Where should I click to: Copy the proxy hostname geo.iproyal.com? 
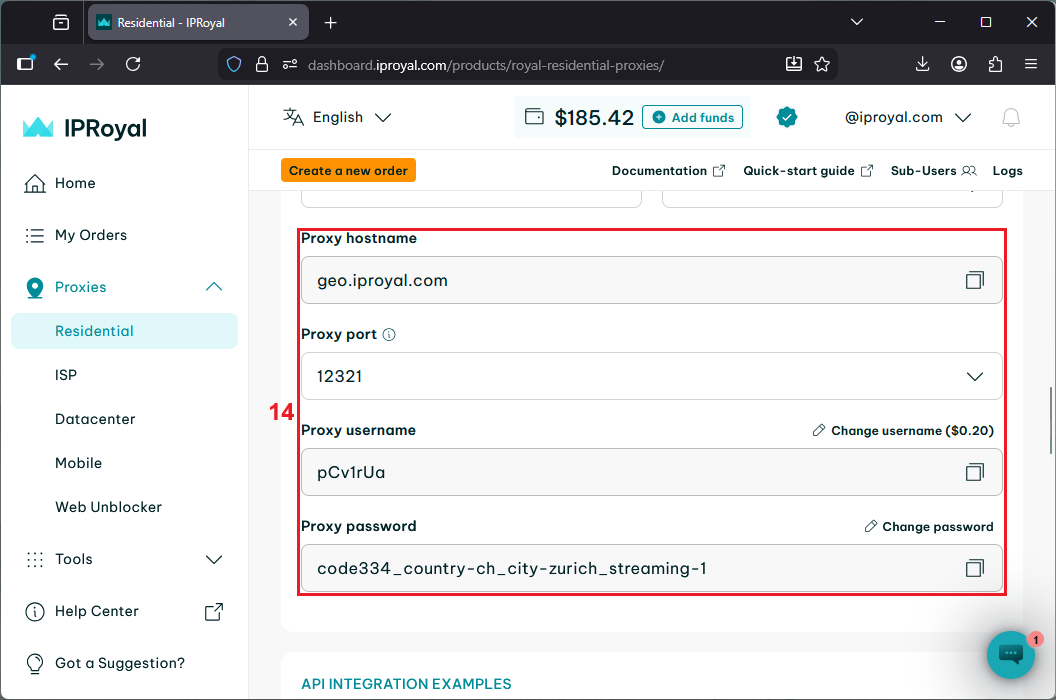[x=975, y=280]
